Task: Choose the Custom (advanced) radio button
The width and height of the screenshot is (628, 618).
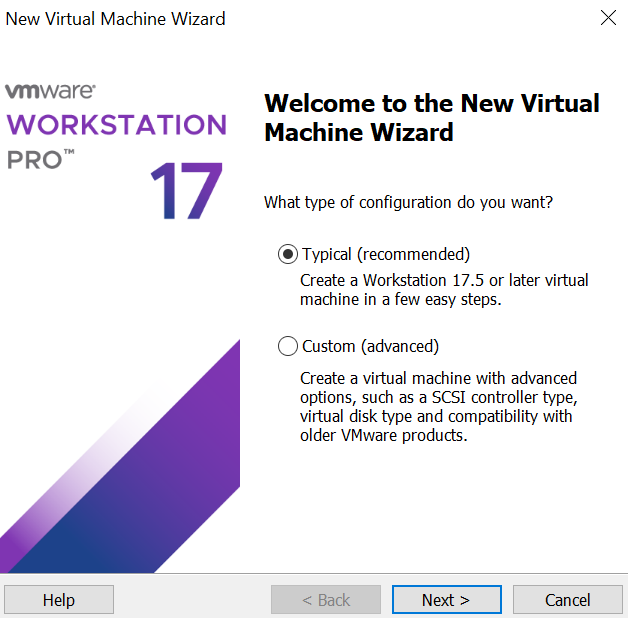Action: click(x=288, y=346)
